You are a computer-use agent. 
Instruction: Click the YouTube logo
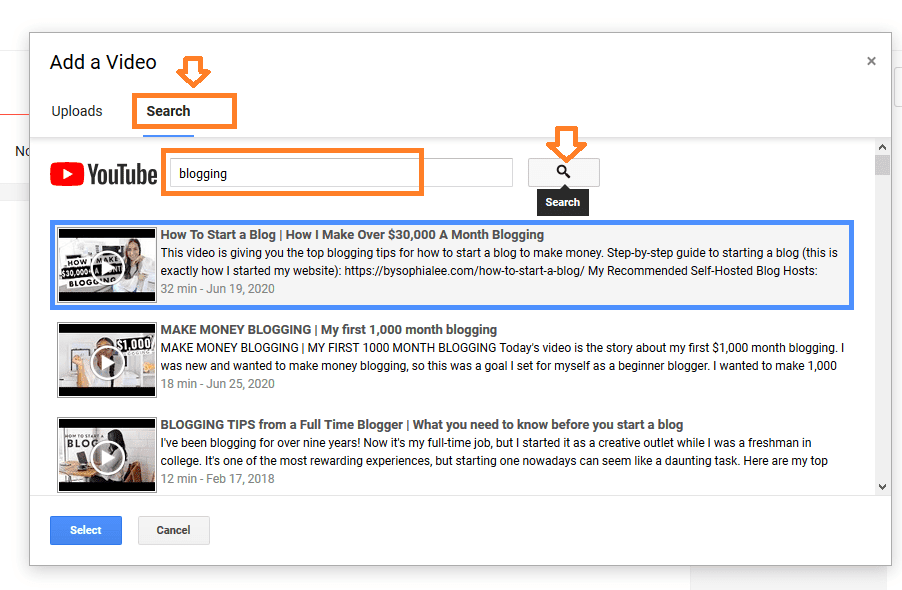pos(103,172)
